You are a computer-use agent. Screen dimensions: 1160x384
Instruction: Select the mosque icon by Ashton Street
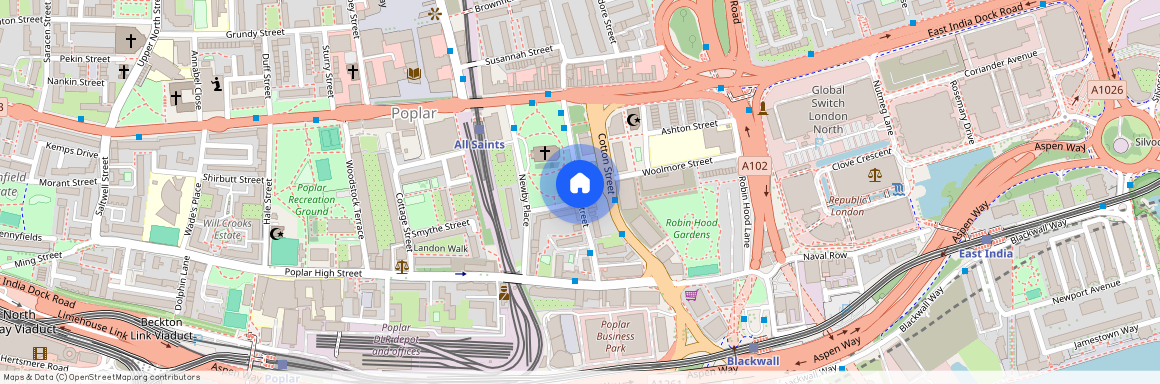(x=633, y=118)
